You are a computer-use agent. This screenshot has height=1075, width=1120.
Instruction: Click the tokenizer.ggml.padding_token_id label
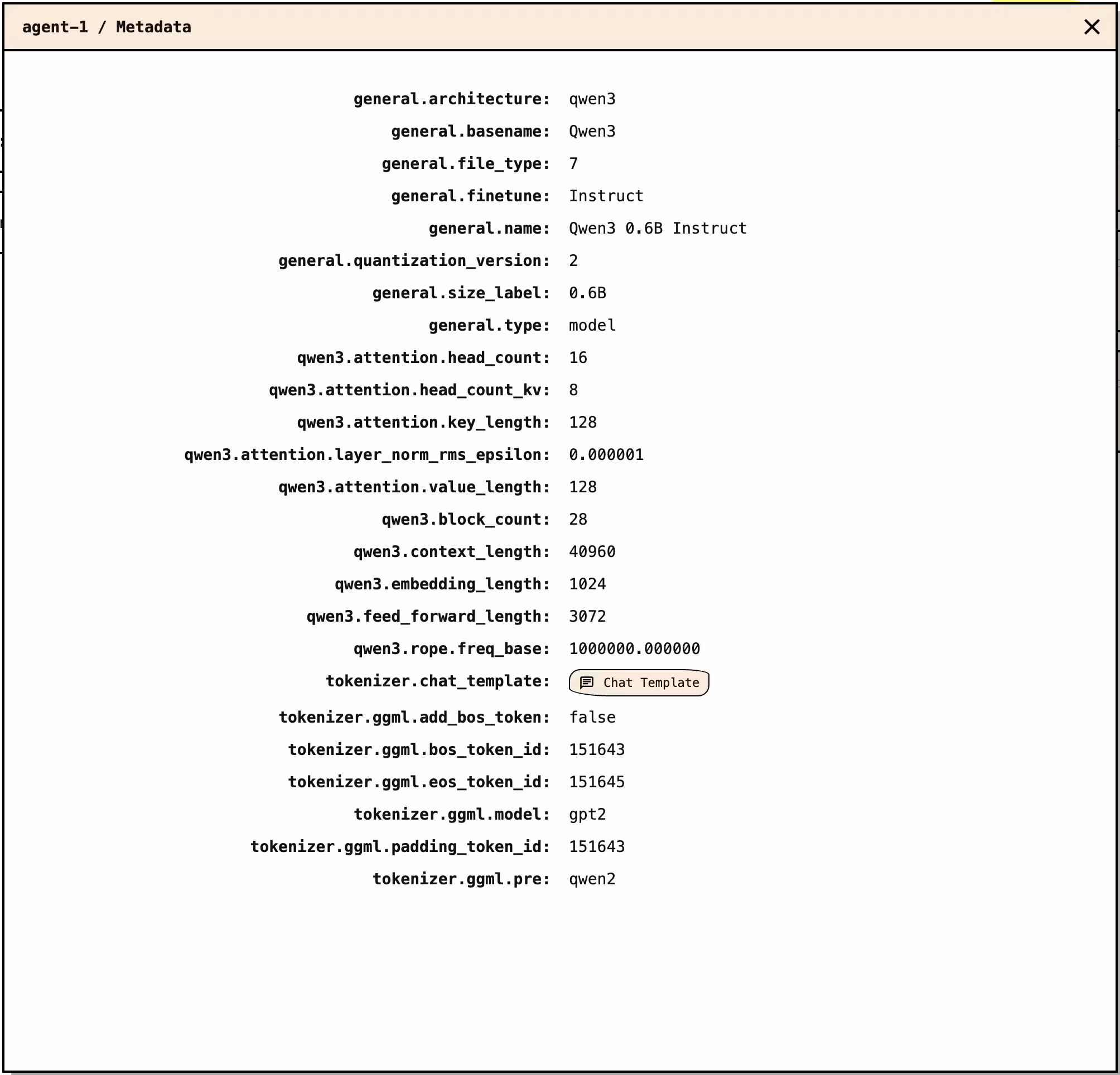400,847
